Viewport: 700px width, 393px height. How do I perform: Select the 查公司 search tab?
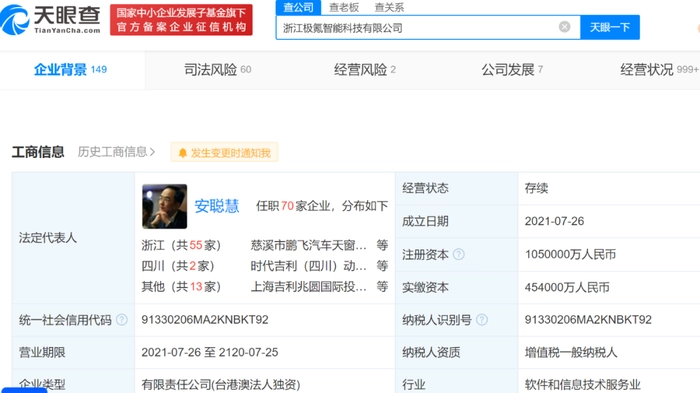coord(298,7)
